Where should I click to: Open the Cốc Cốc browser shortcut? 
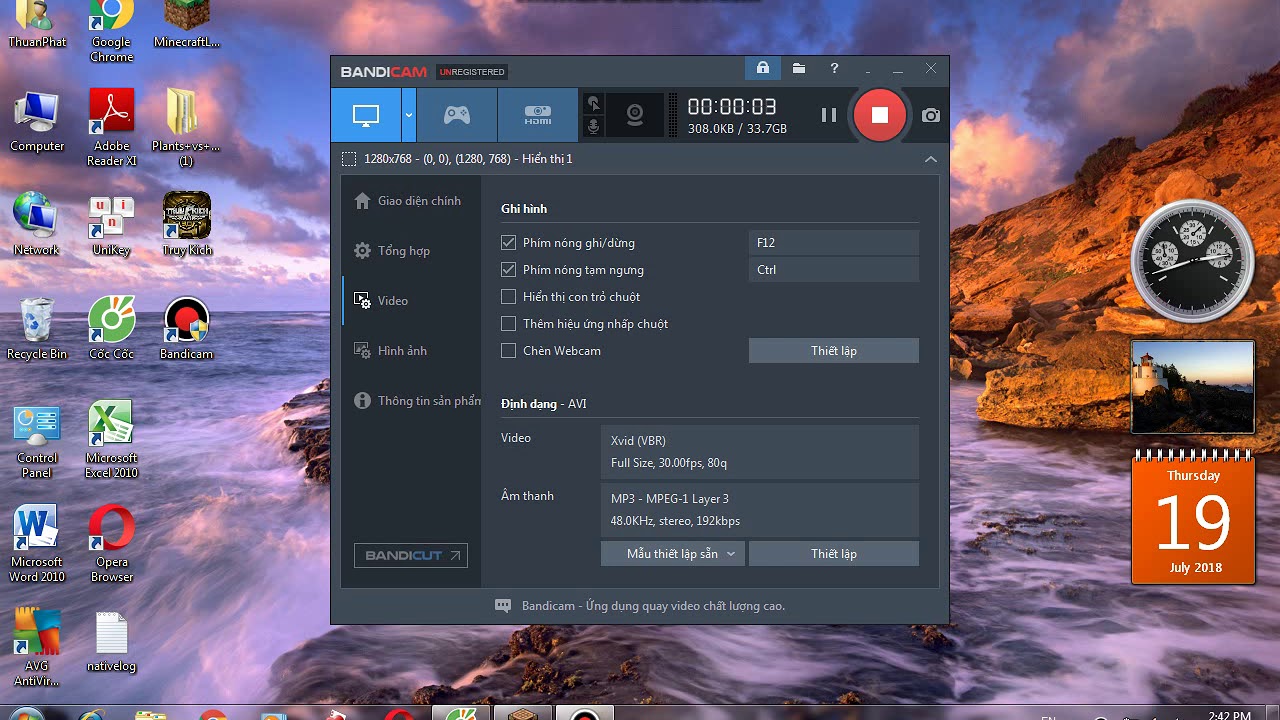click(112, 328)
